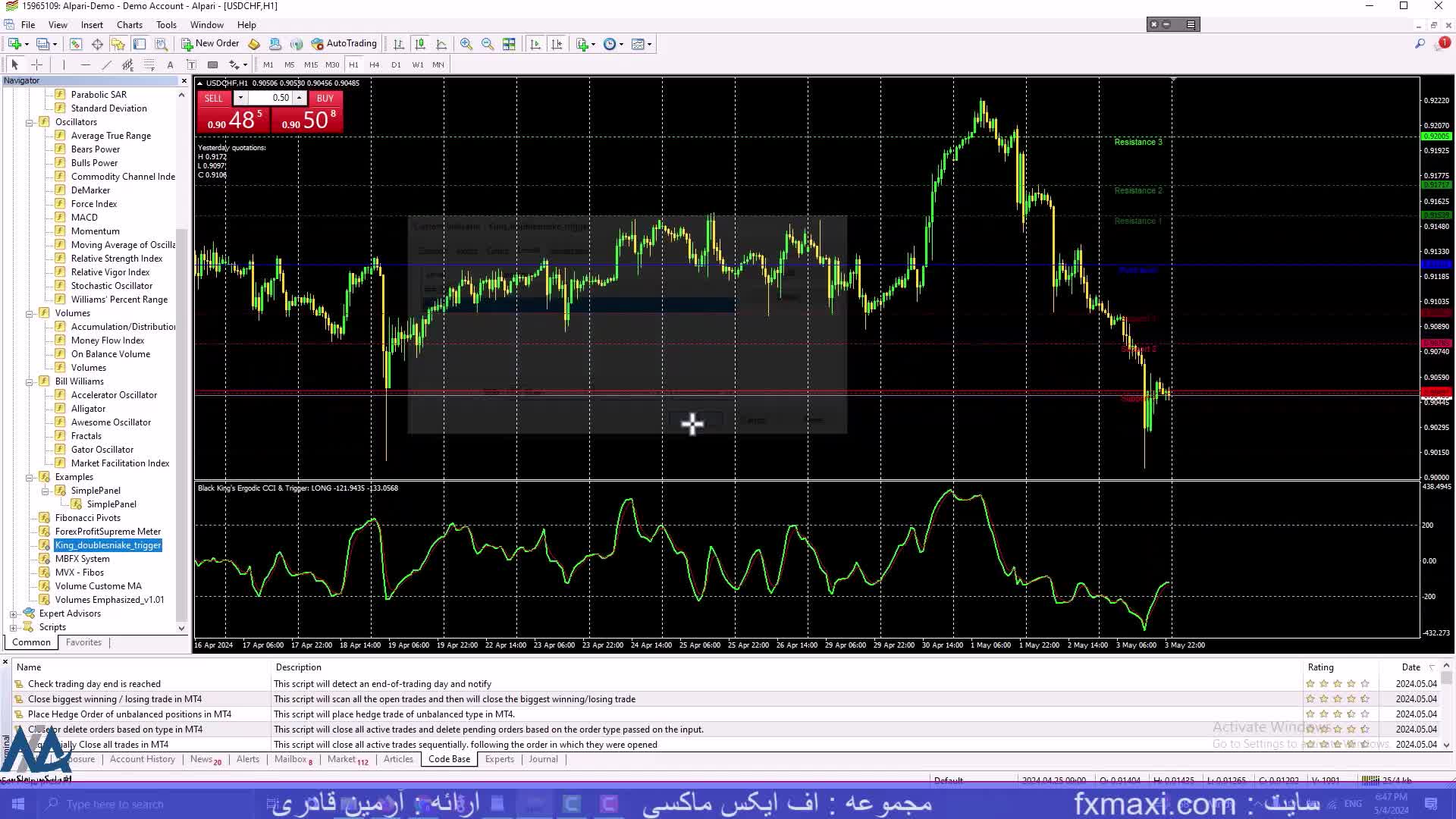Switch to the M15 timeframe
The height and width of the screenshot is (819, 1456).
[311, 64]
